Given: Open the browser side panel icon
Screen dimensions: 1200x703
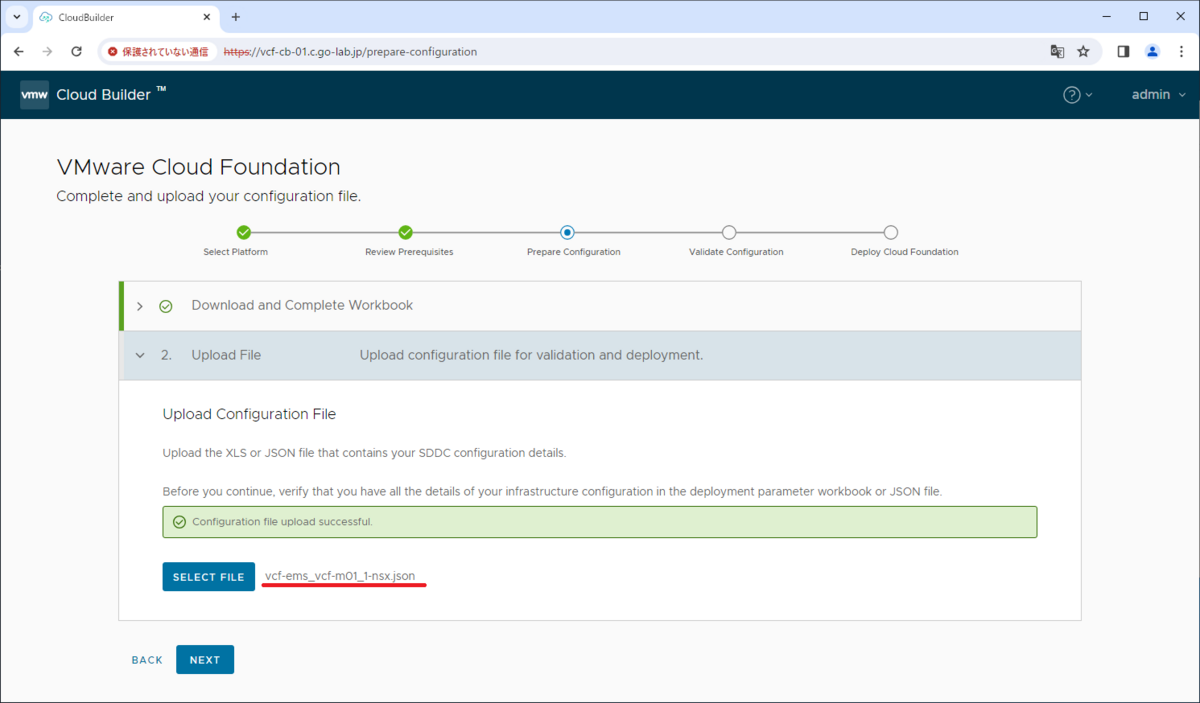Looking at the screenshot, I should pos(1123,51).
